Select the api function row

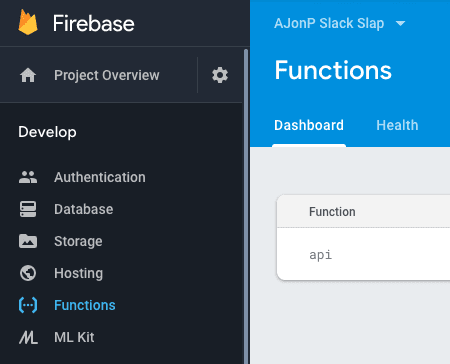pyautogui.click(x=363, y=254)
